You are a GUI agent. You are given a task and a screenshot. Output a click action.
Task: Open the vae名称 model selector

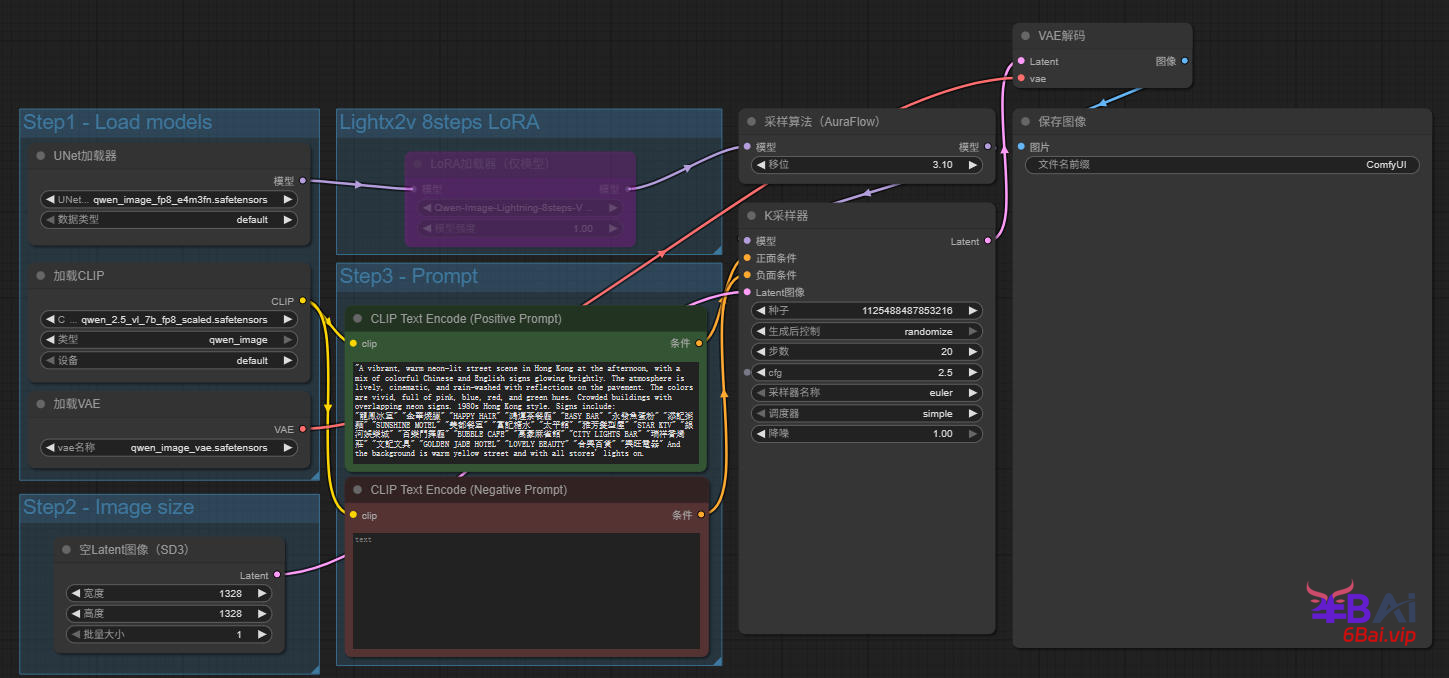(x=169, y=448)
